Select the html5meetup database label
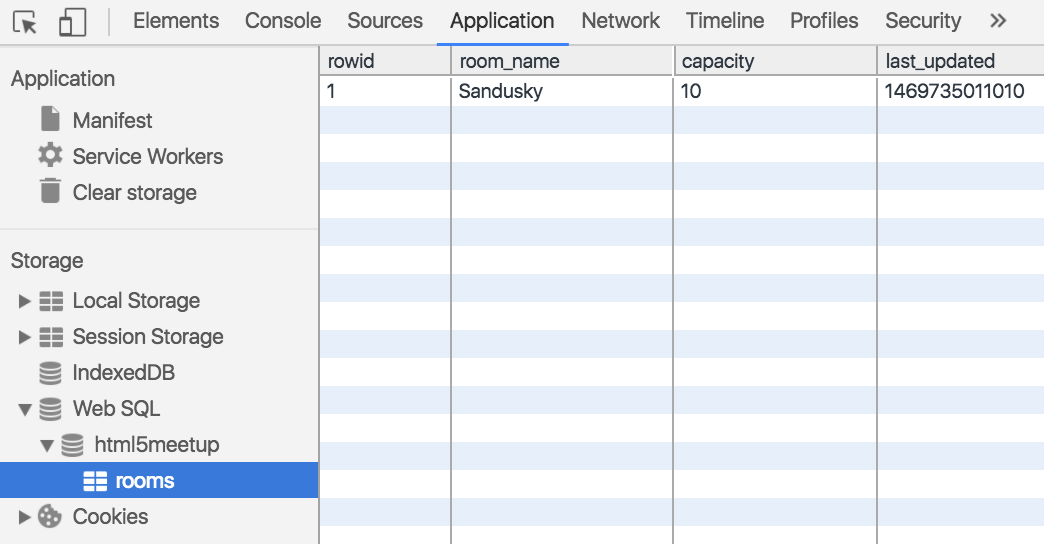 pos(156,445)
